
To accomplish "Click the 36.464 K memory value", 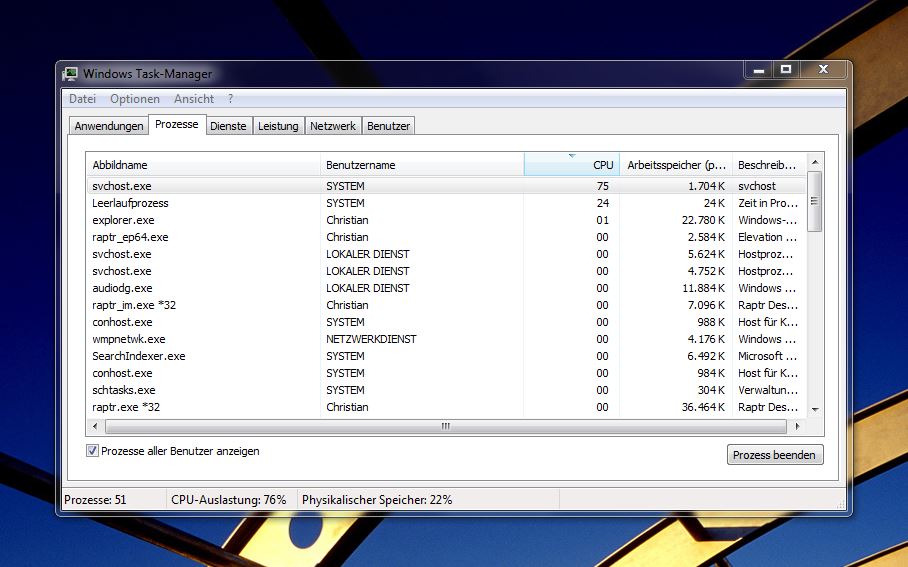I will [x=703, y=407].
